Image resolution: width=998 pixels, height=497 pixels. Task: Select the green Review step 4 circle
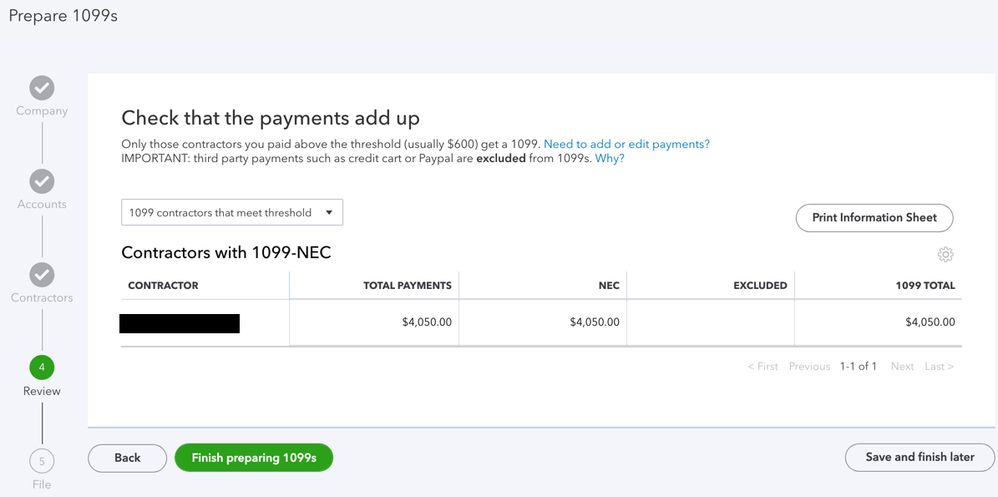coord(42,367)
